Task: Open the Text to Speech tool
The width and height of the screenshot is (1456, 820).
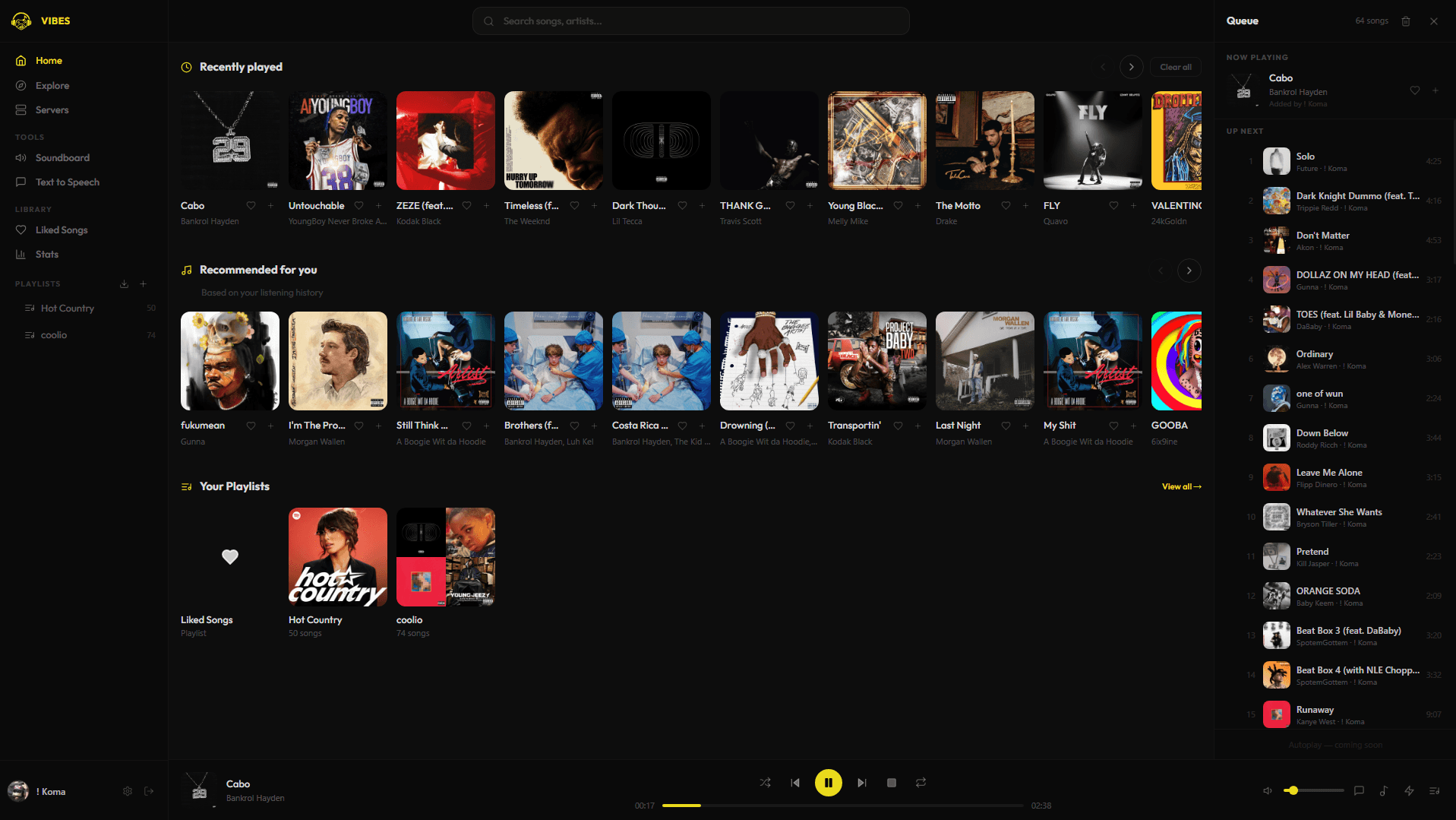Action: click(x=67, y=182)
